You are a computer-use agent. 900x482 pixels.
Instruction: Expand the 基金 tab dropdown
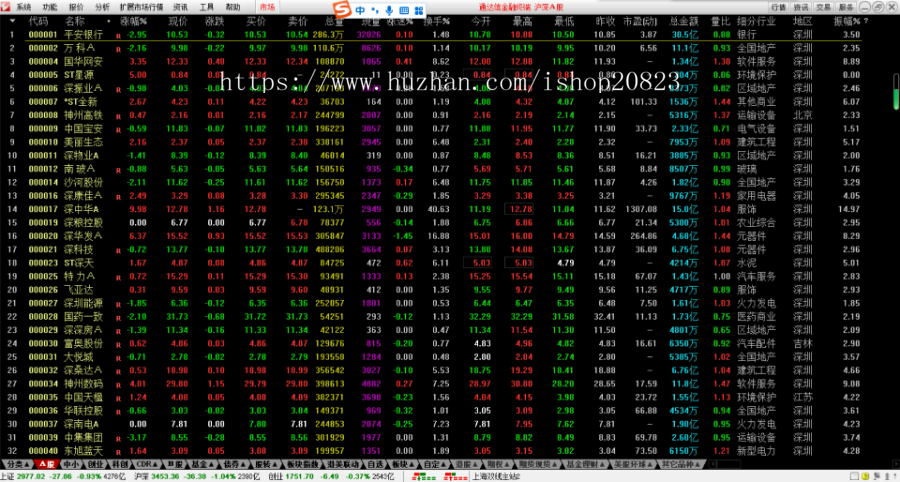pos(212,464)
